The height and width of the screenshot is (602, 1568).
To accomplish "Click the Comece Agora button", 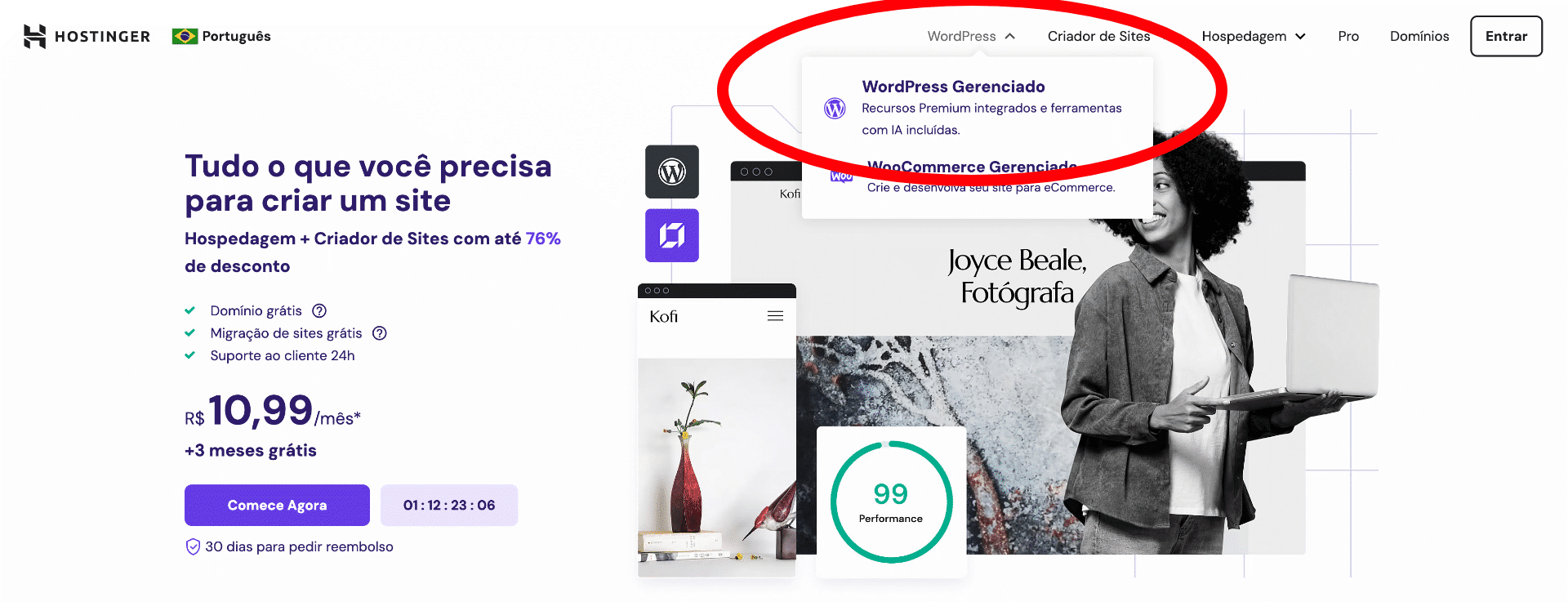I will (277, 505).
